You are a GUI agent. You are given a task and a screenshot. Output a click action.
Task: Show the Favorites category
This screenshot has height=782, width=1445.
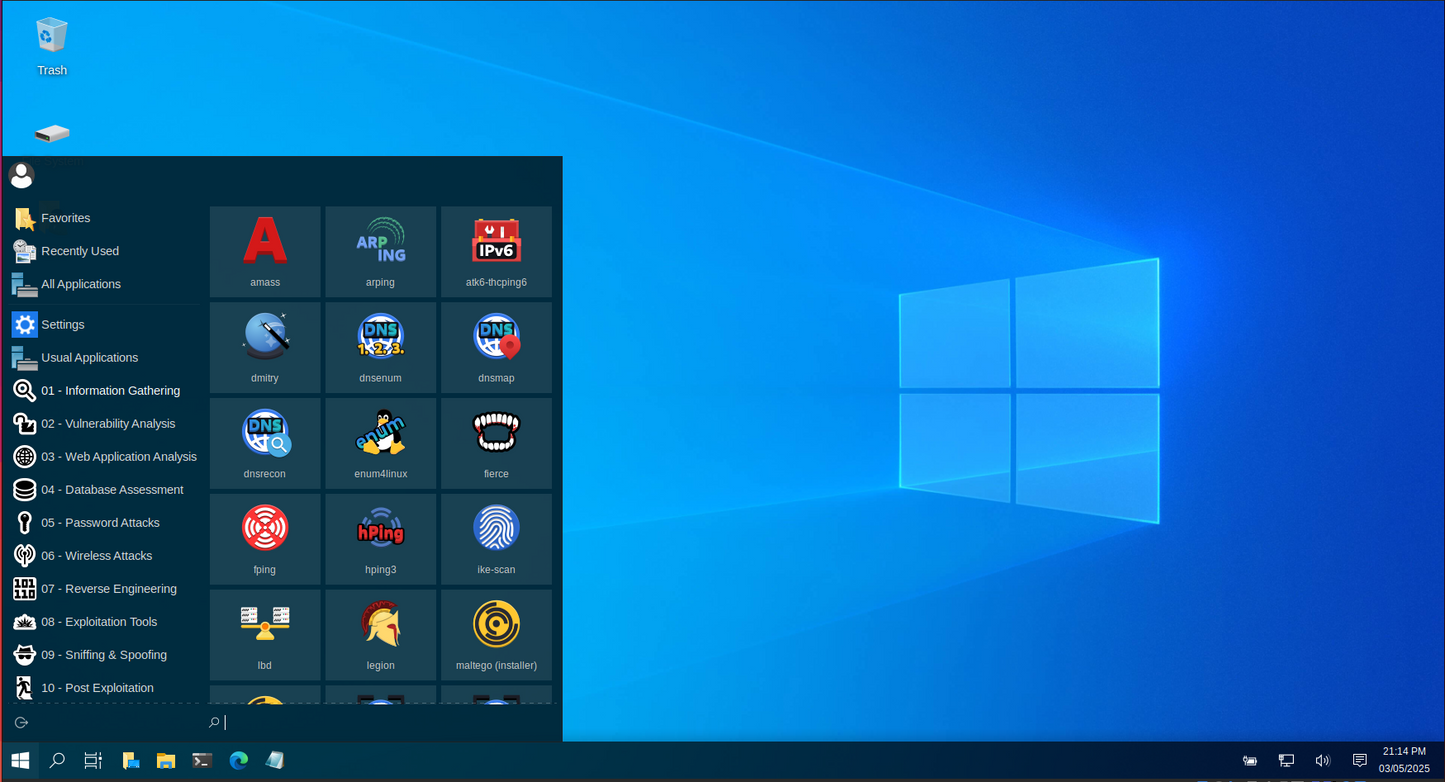tap(106, 218)
